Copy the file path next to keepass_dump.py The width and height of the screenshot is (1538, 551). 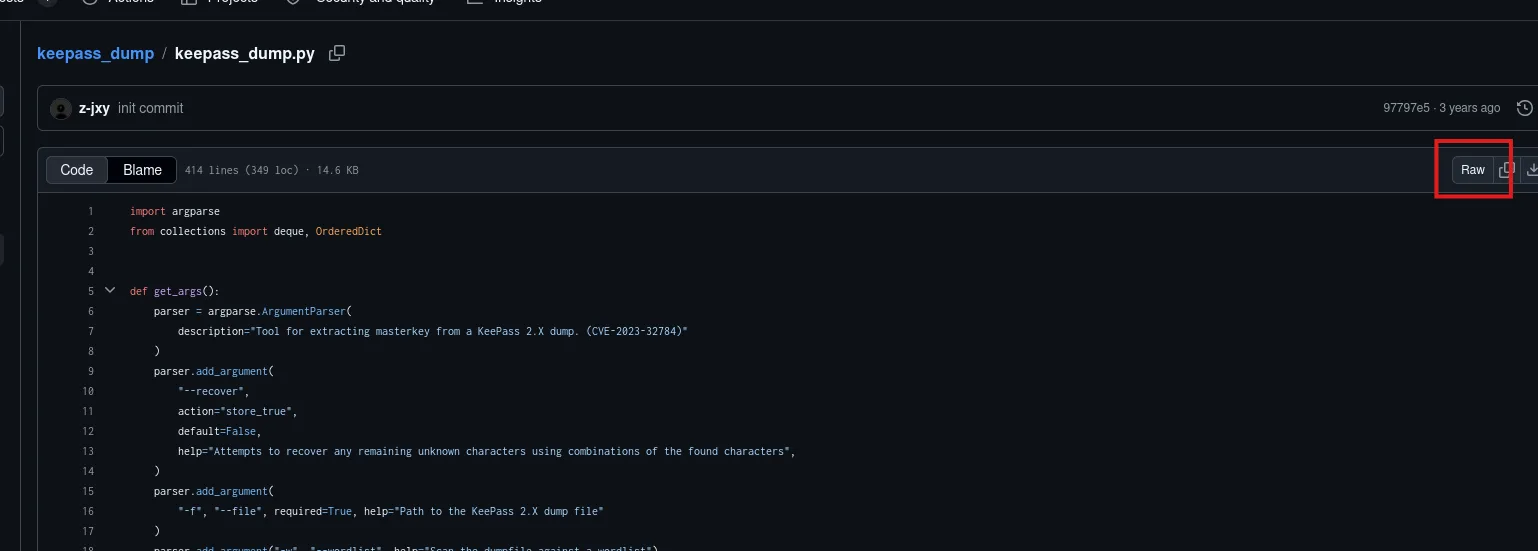pyautogui.click(x=337, y=53)
